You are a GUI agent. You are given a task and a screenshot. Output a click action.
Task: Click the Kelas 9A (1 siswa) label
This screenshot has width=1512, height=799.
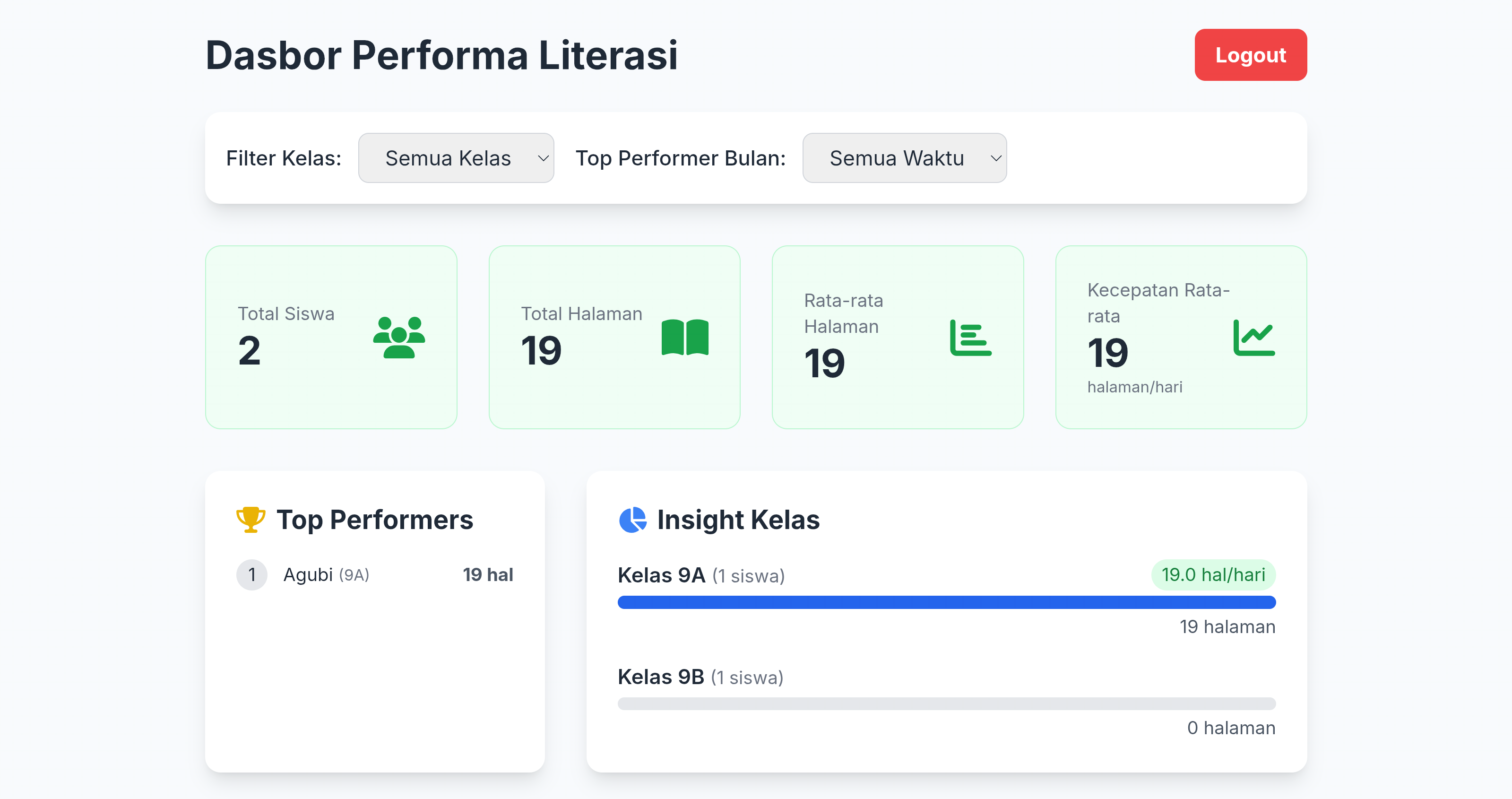pos(701,575)
